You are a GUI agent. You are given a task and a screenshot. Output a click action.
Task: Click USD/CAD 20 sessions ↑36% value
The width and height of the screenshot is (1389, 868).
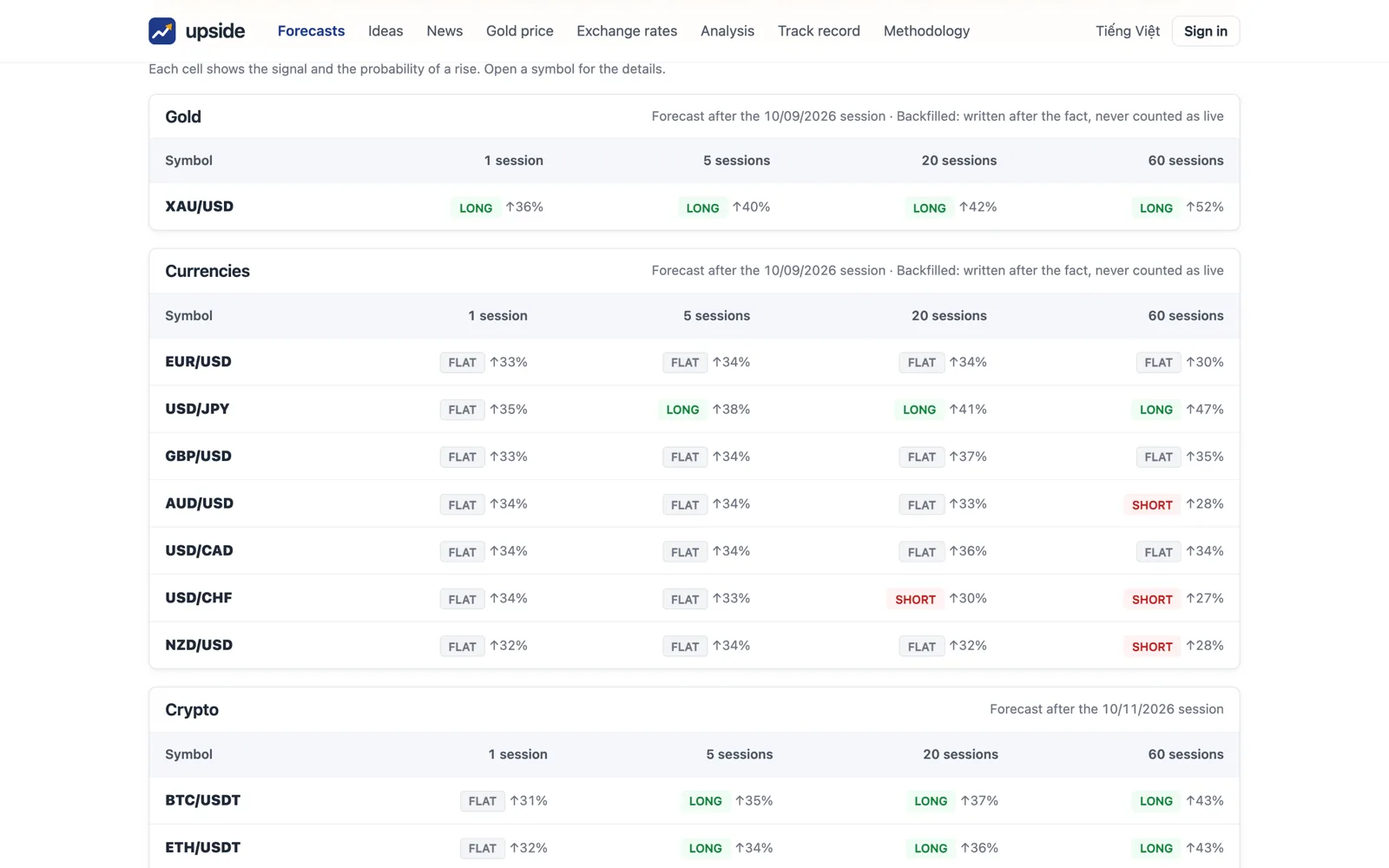968,551
